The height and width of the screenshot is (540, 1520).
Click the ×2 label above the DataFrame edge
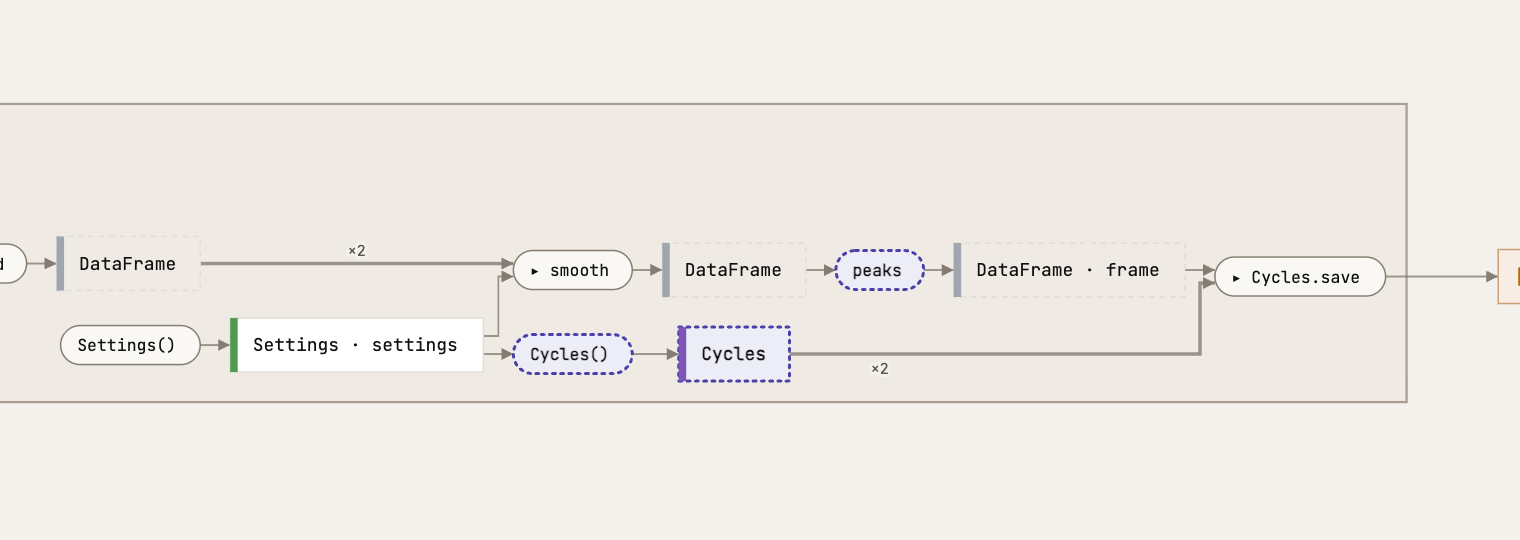pyautogui.click(x=357, y=251)
